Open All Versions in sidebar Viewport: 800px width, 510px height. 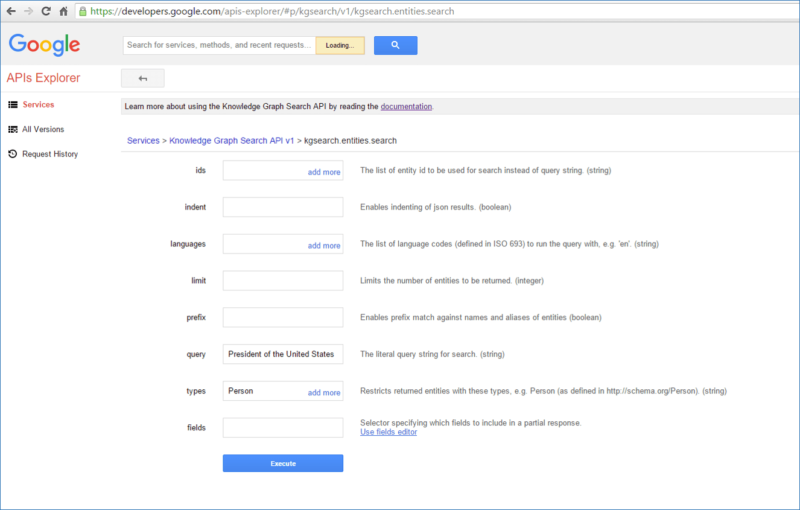tap(43, 129)
